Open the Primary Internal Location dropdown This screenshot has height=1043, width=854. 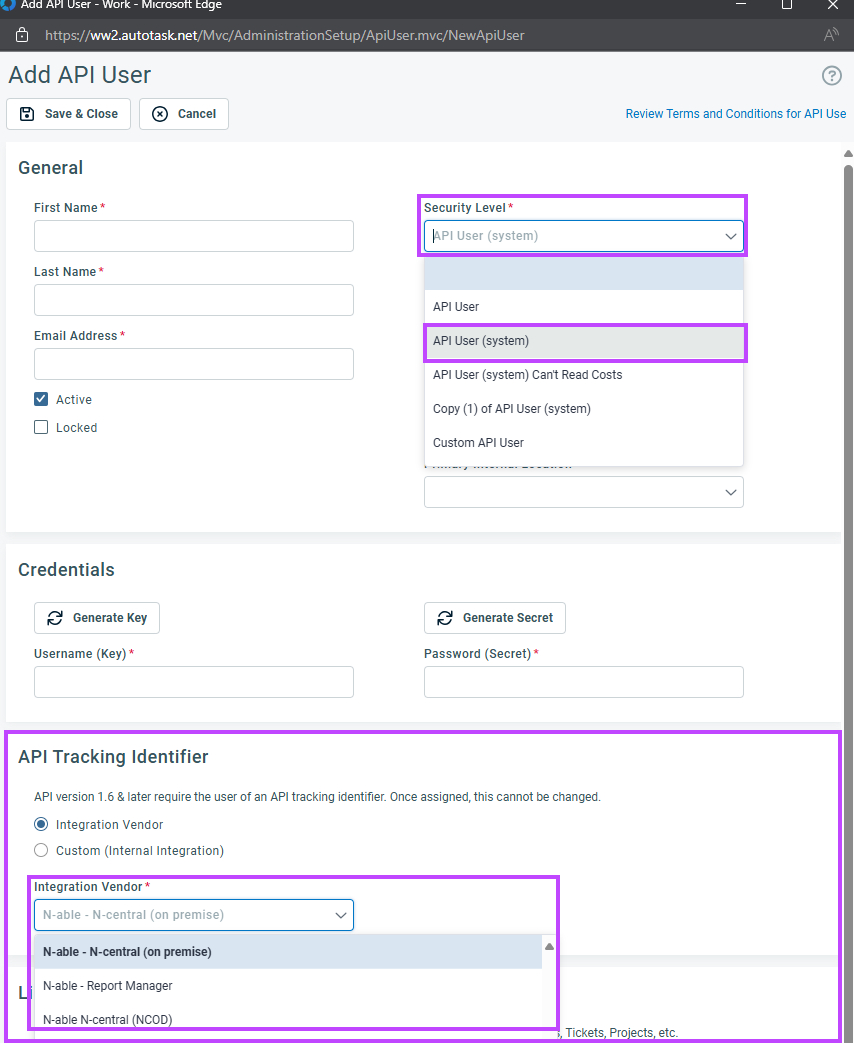point(730,492)
